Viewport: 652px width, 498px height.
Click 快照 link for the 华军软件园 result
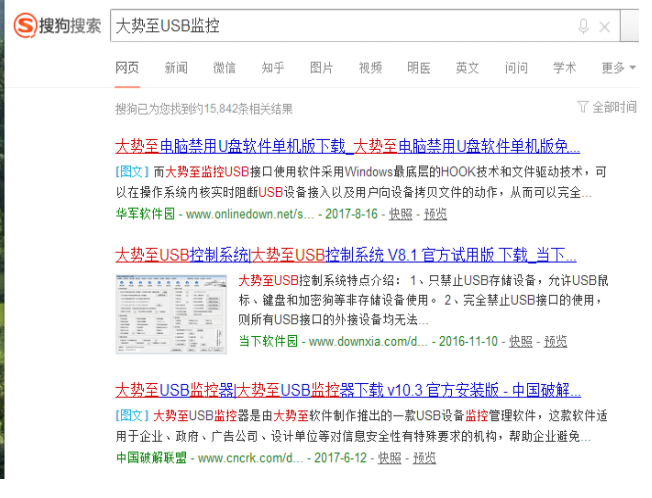[x=400, y=214]
